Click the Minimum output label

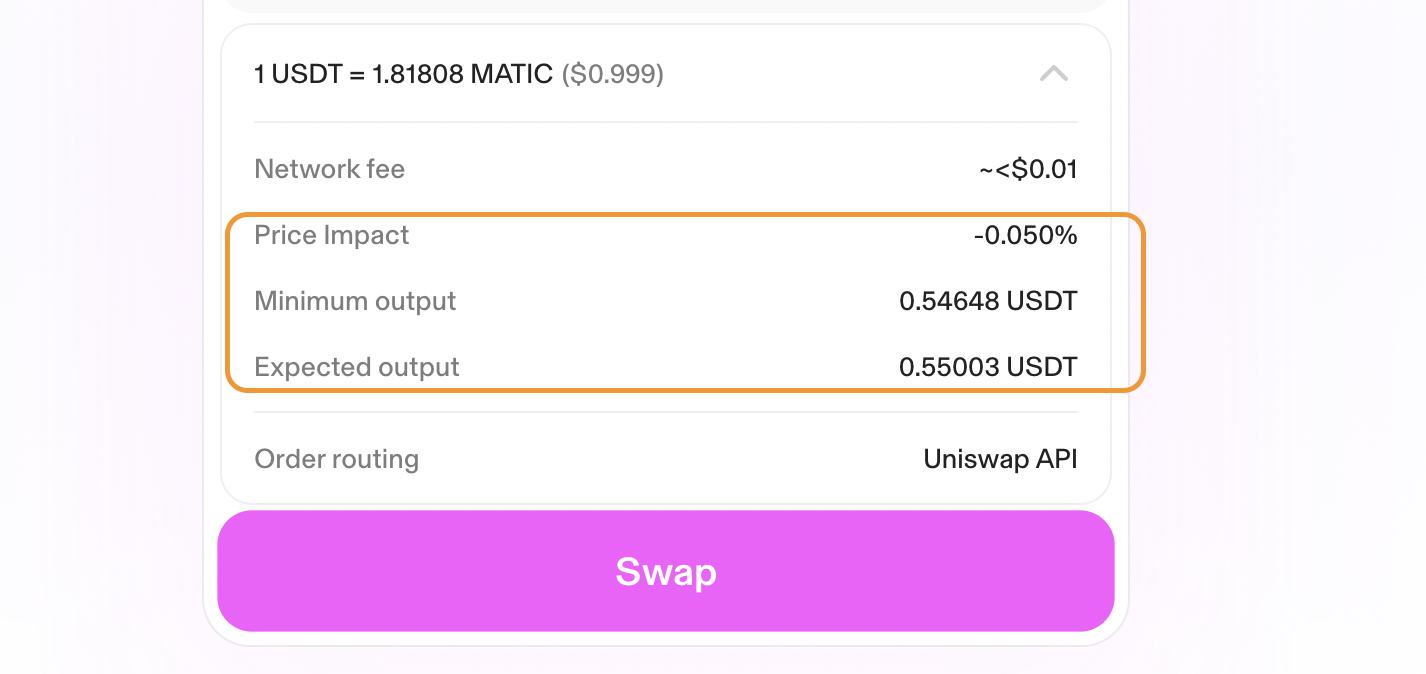pos(355,301)
